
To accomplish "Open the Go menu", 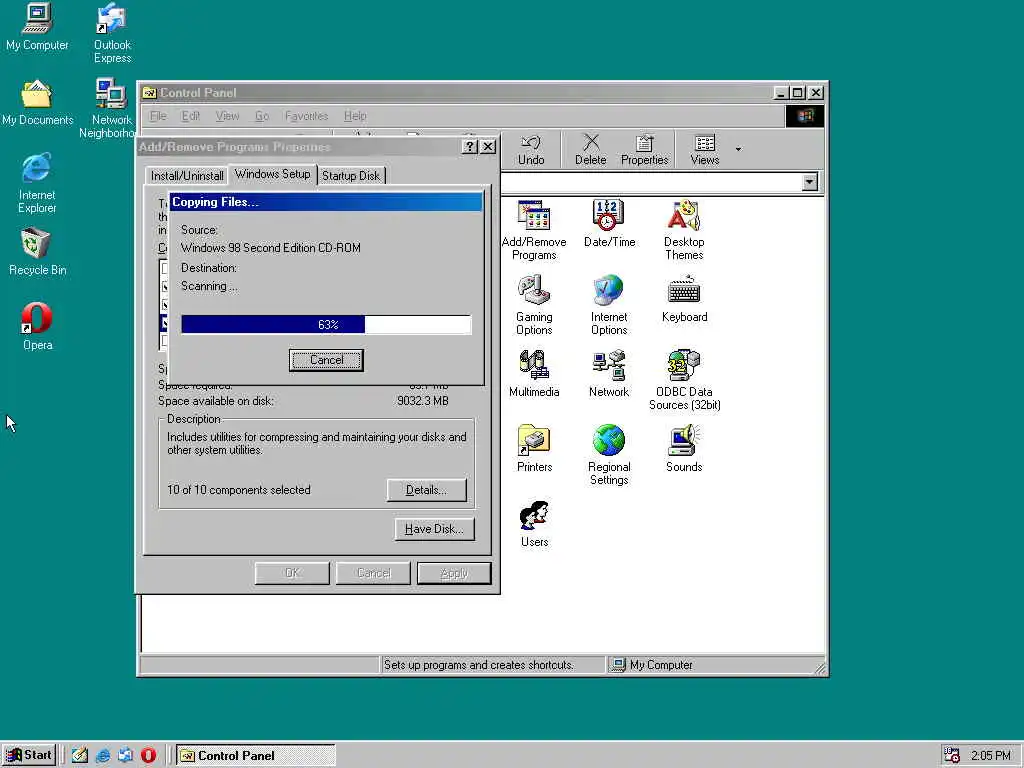I will click(262, 116).
